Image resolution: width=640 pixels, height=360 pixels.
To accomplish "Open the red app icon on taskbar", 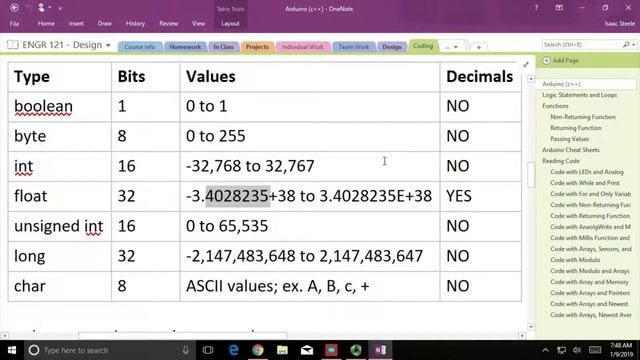I will 331,350.
